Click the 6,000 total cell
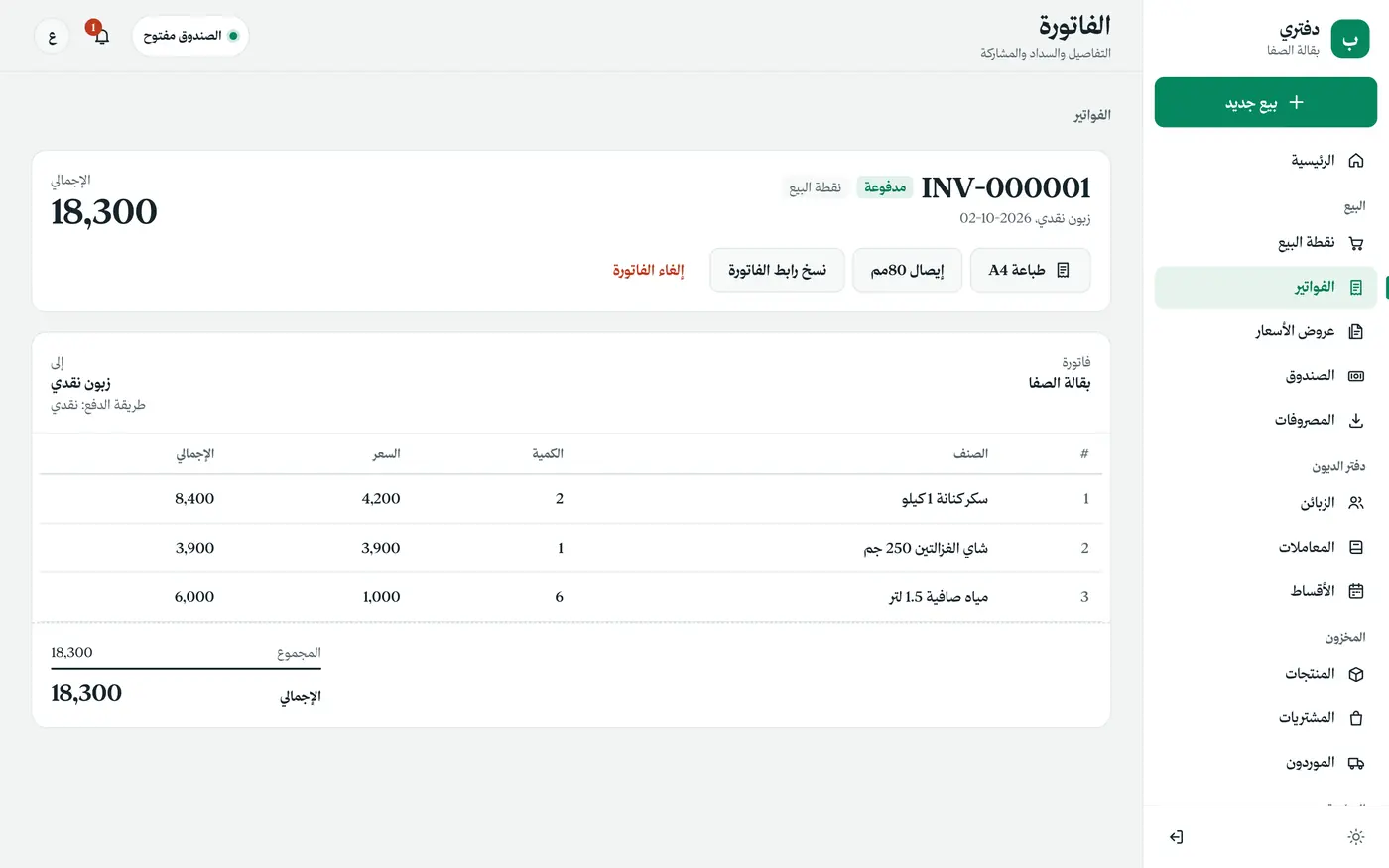The image size is (1389, 868). coord(194,597)
